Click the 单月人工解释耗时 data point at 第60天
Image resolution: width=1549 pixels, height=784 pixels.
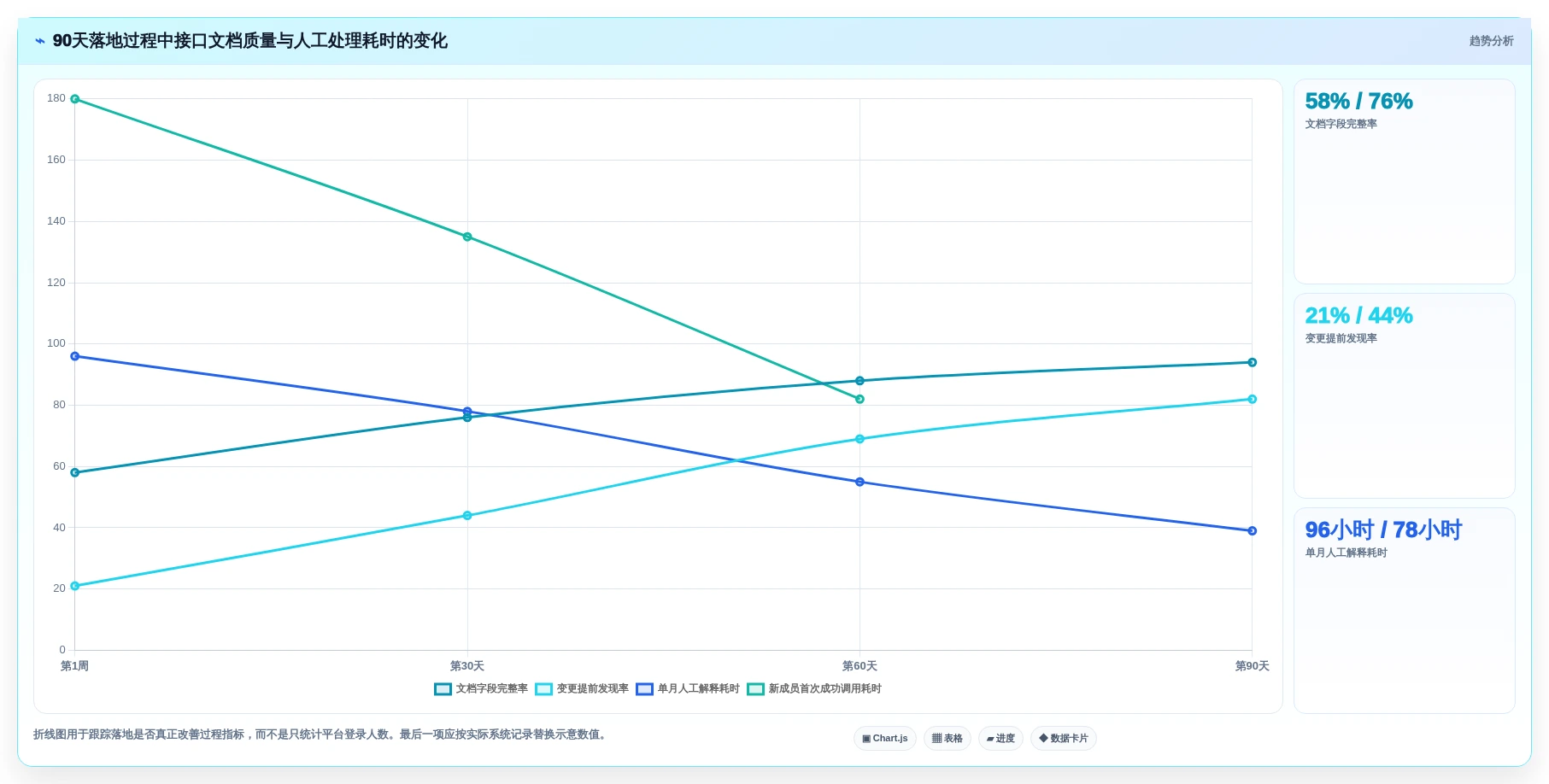pos(860,482)
